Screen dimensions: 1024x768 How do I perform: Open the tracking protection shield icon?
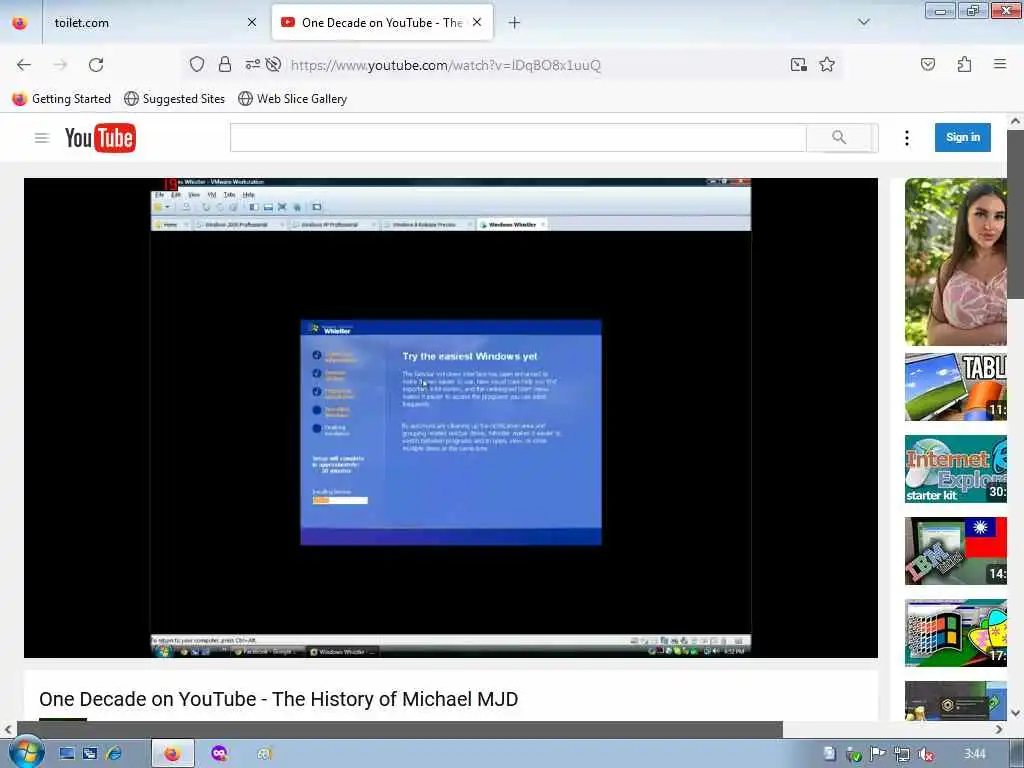tap(197, 64)
